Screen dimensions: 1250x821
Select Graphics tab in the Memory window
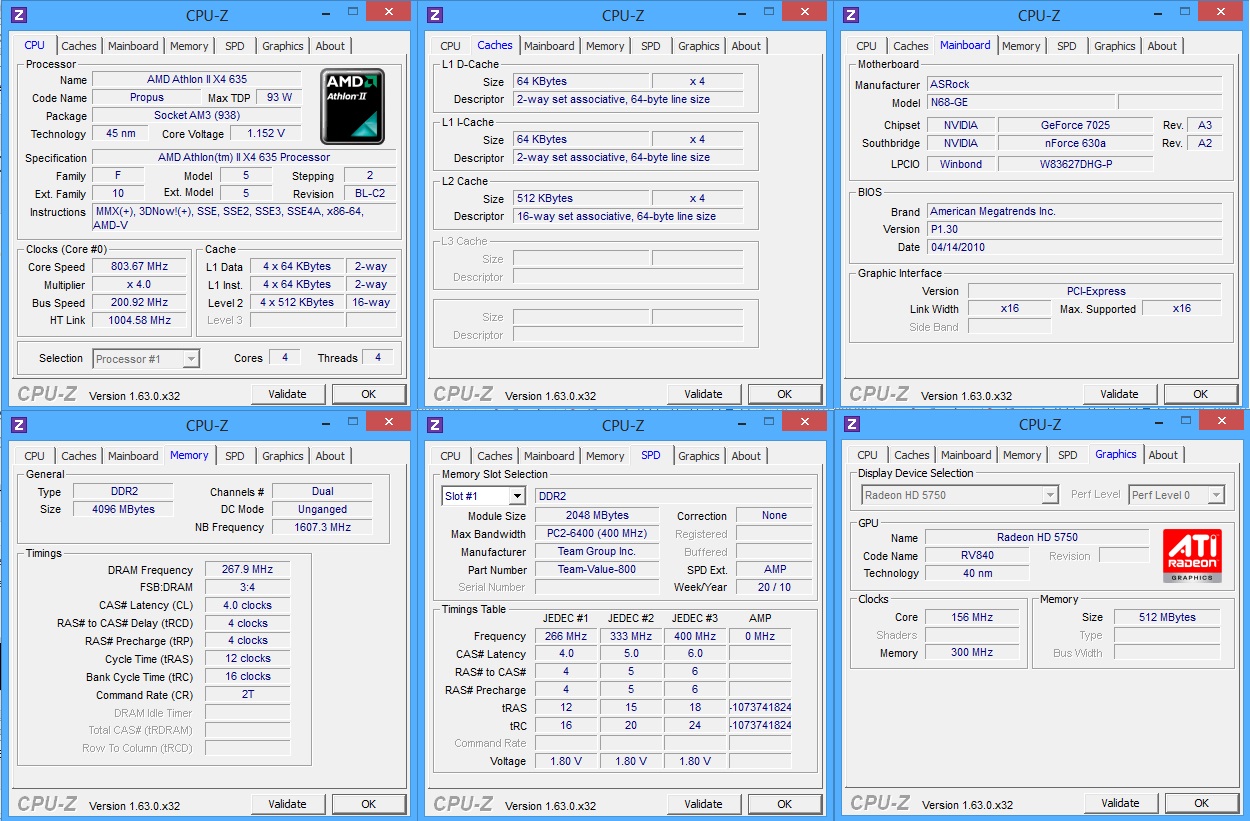click(283, 456)
